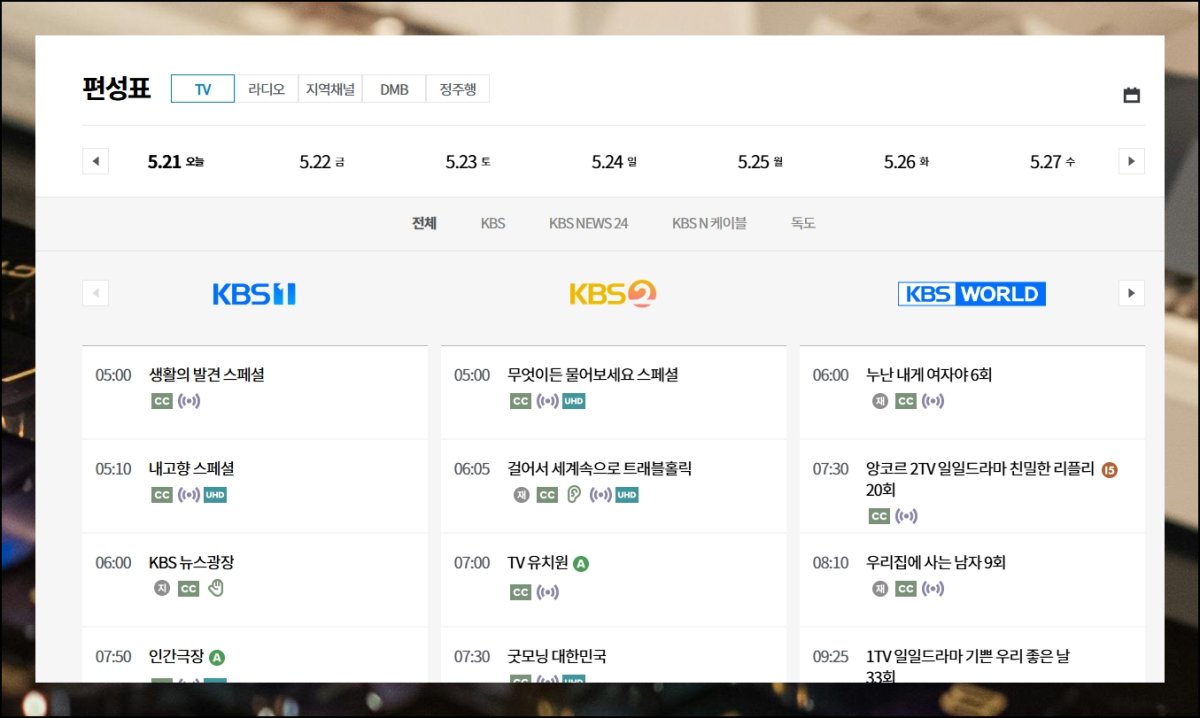Click 재 rerun badge under 누난 내게 여자야 6회
This screenshot has height=718, width=1200.
[x=879, y=401]
